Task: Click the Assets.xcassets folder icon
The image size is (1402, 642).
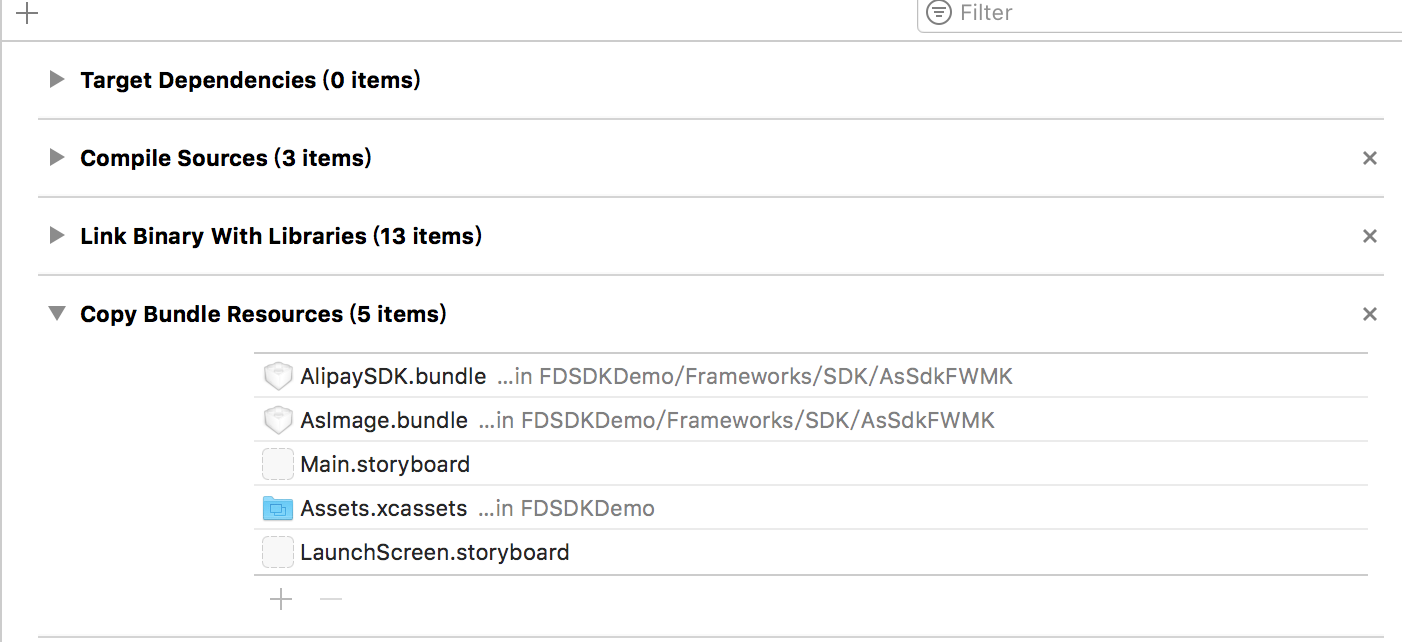Action: (277, 509)
